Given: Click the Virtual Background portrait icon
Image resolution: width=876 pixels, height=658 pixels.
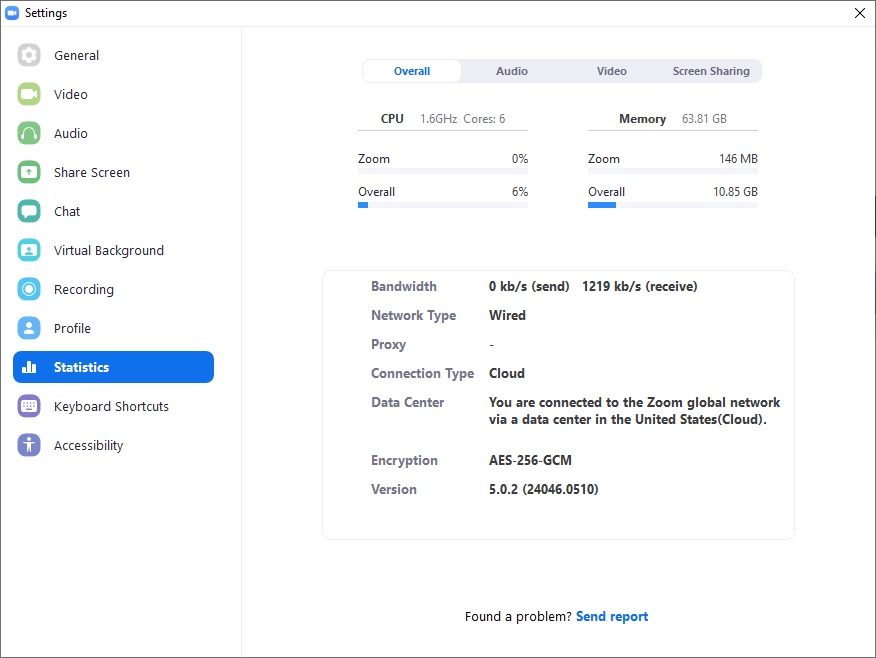Looking at the screenshot, I should pyautogui.click(x=29, y=250).
